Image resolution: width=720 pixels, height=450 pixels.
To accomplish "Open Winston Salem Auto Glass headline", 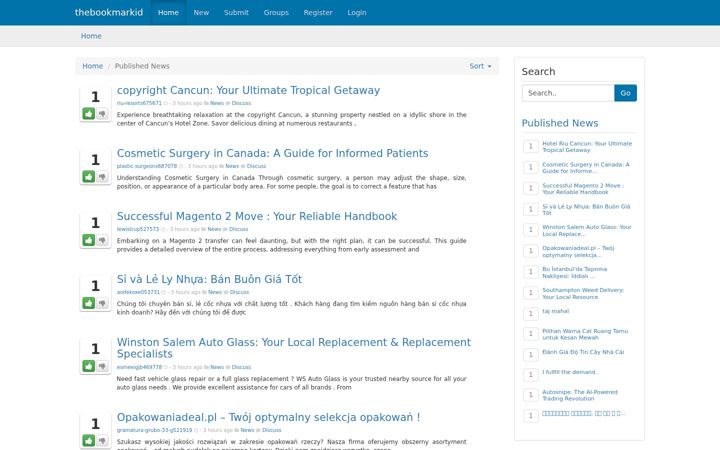I will (294, 348).
